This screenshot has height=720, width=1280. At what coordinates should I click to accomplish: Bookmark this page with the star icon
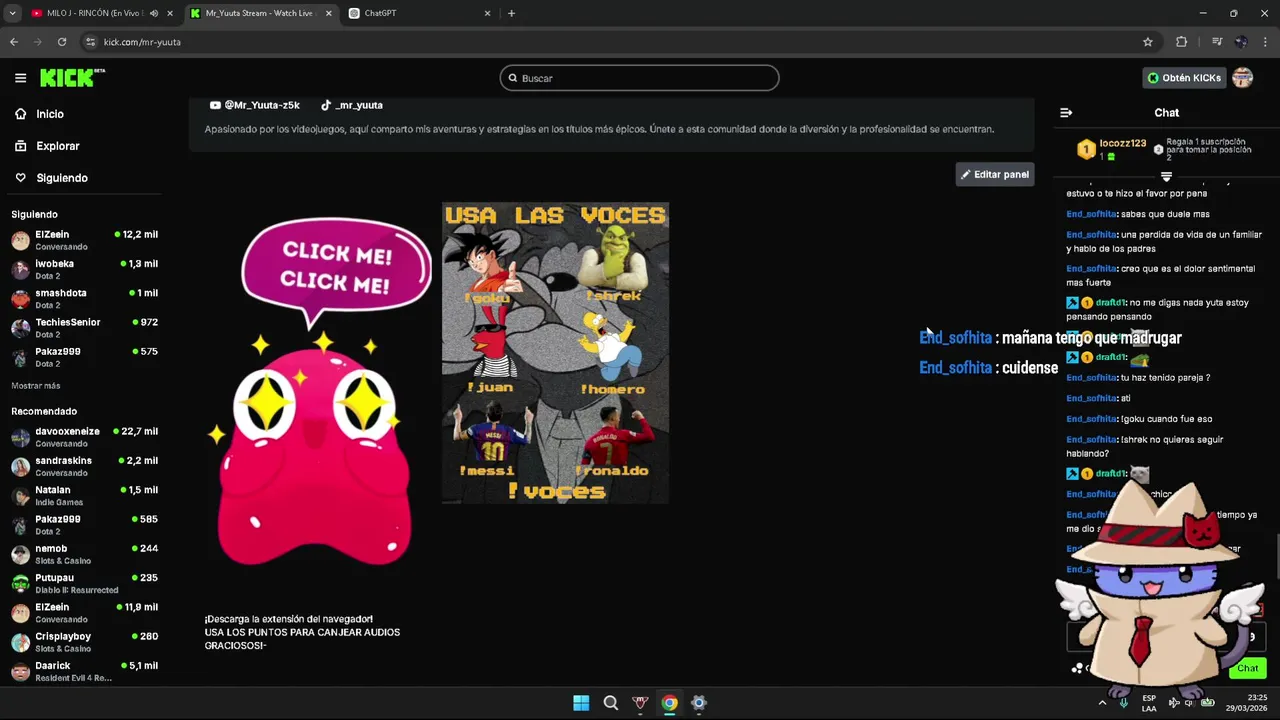pos(1148,42)
